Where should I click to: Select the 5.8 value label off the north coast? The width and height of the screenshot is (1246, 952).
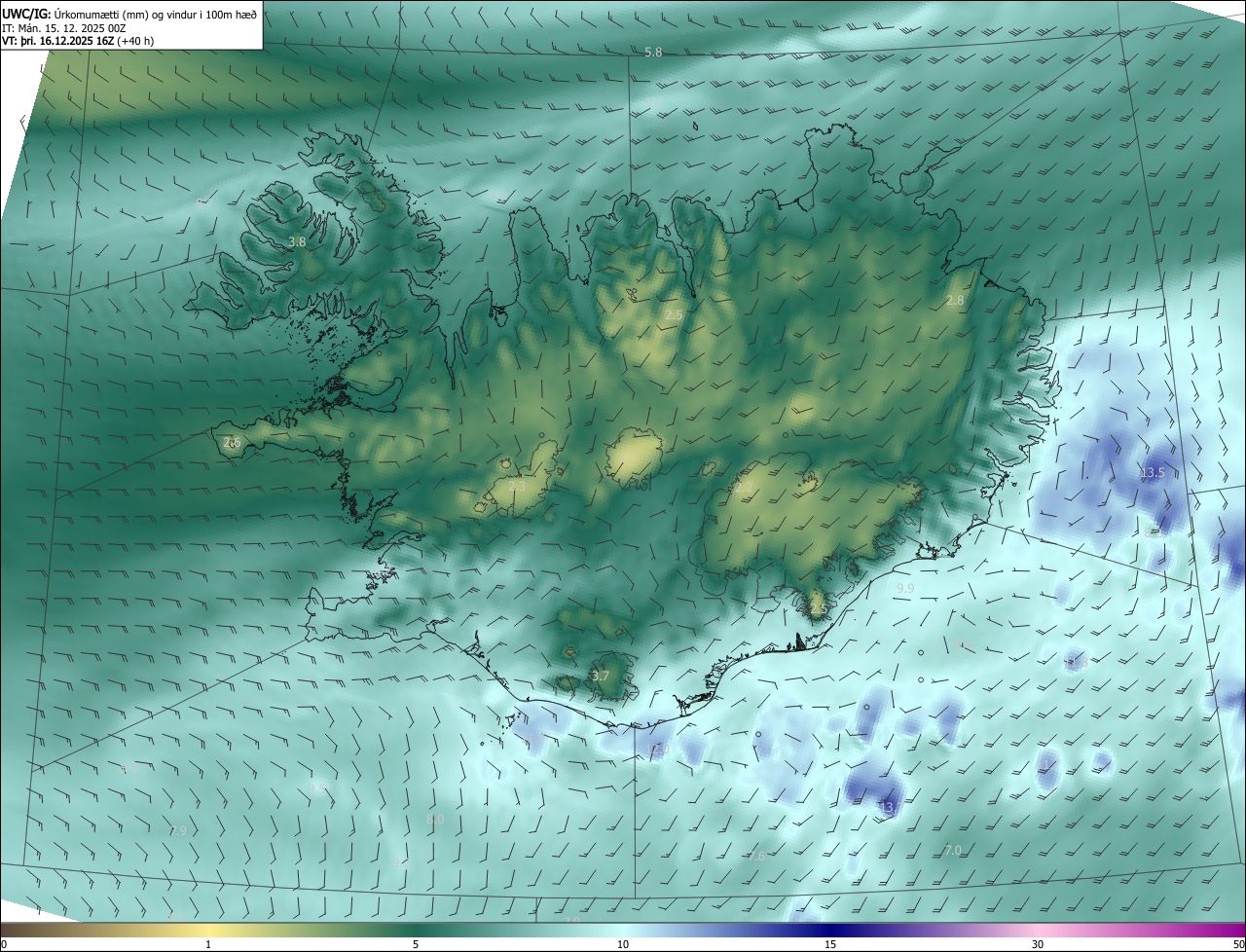point(653,52)
